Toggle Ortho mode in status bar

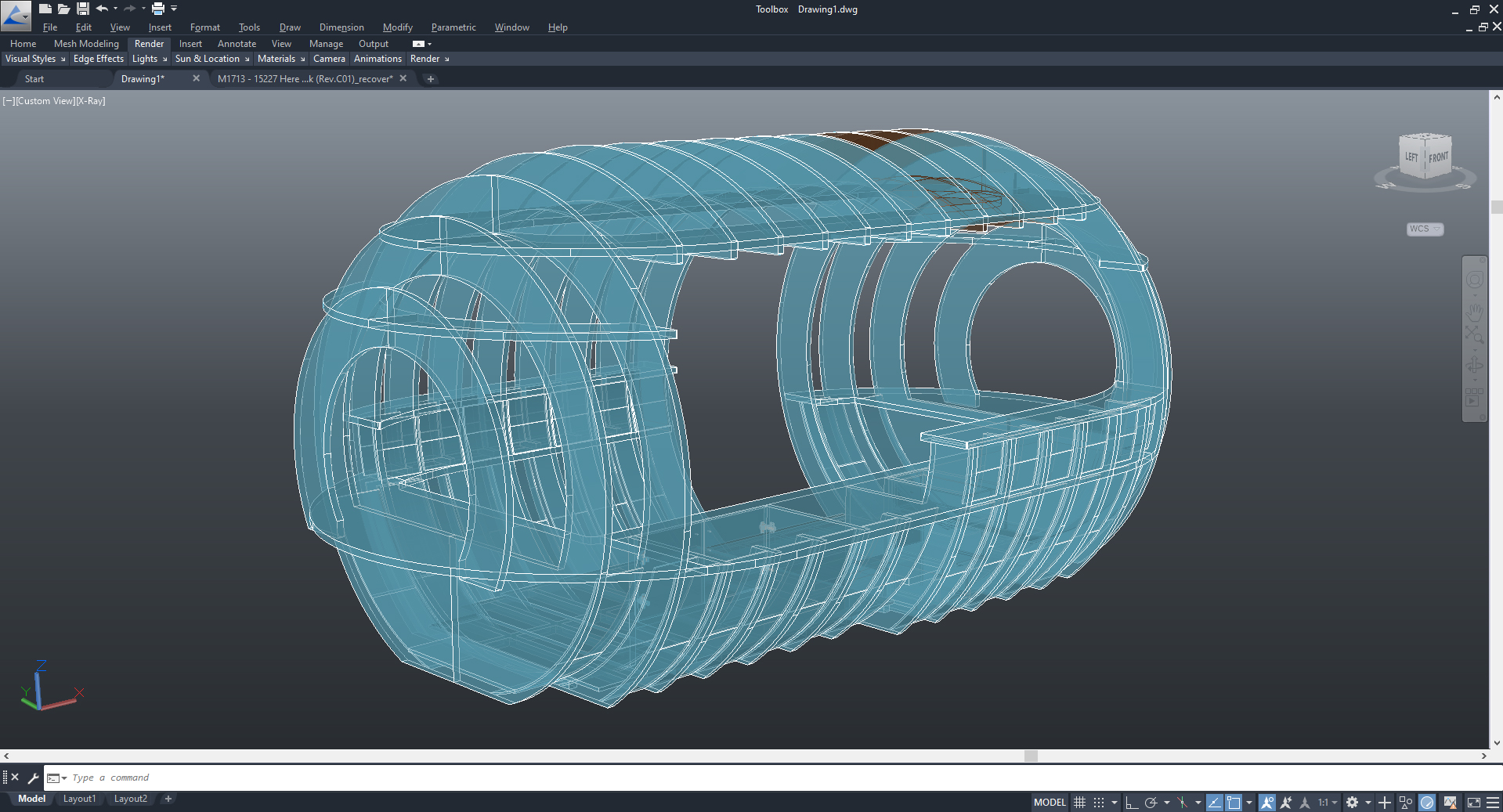1131,803
